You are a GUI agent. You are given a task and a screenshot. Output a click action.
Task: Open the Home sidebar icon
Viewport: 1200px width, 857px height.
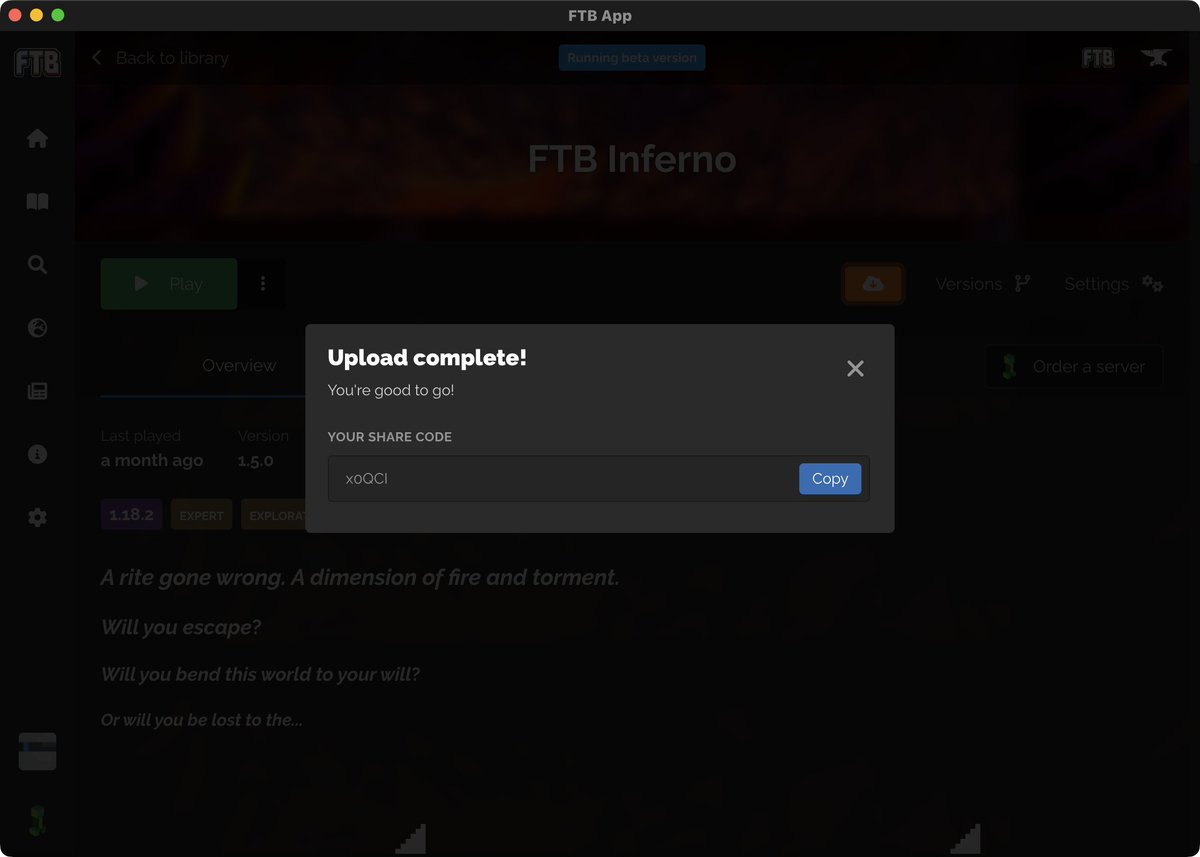37,139
